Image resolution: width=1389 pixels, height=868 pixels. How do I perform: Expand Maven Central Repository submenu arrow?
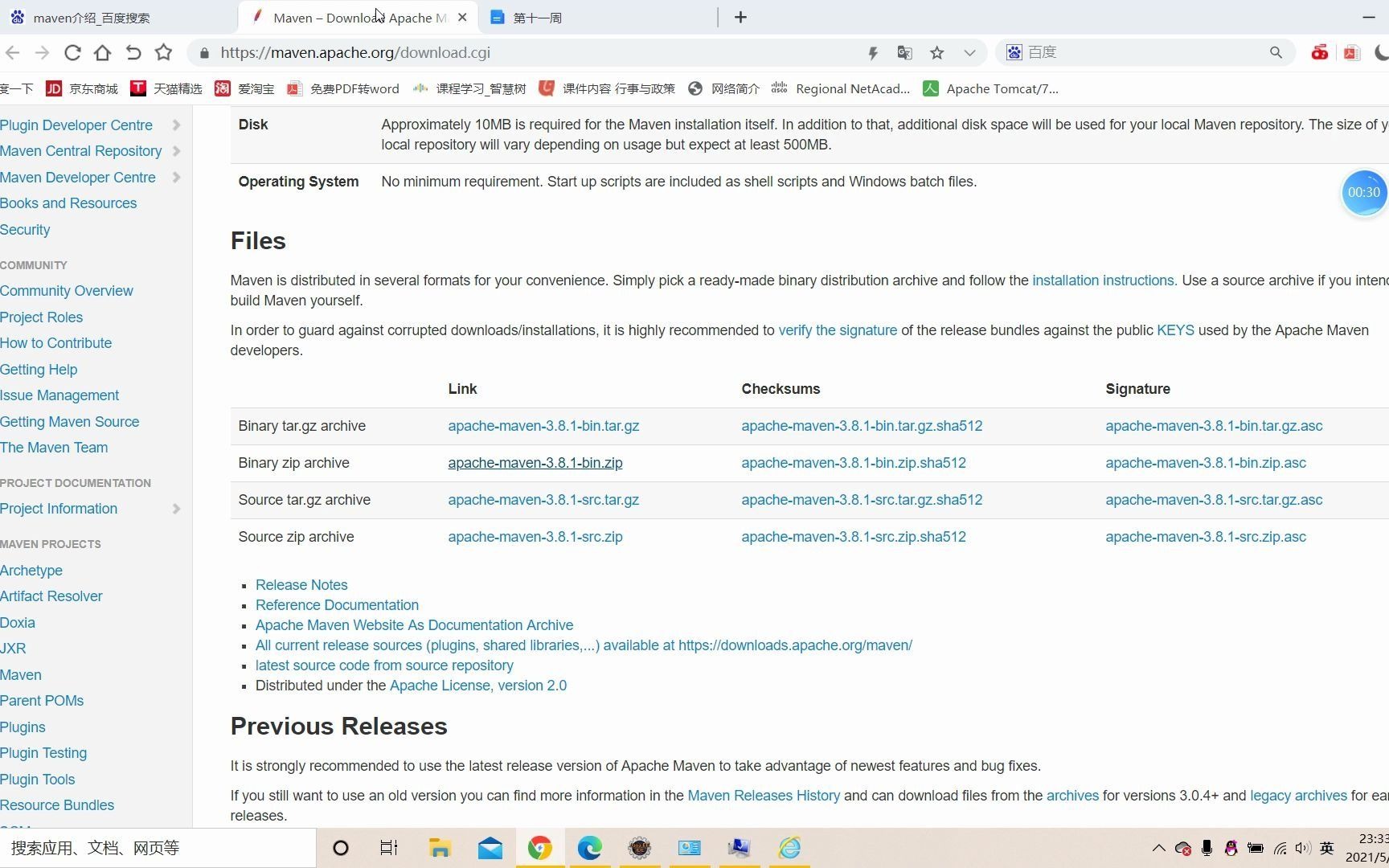point(176,151)
